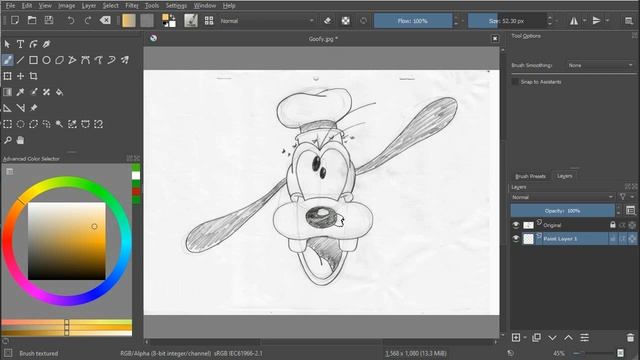
Task: Open Brush Smoothing dropdown
Action: click(600, 65)
